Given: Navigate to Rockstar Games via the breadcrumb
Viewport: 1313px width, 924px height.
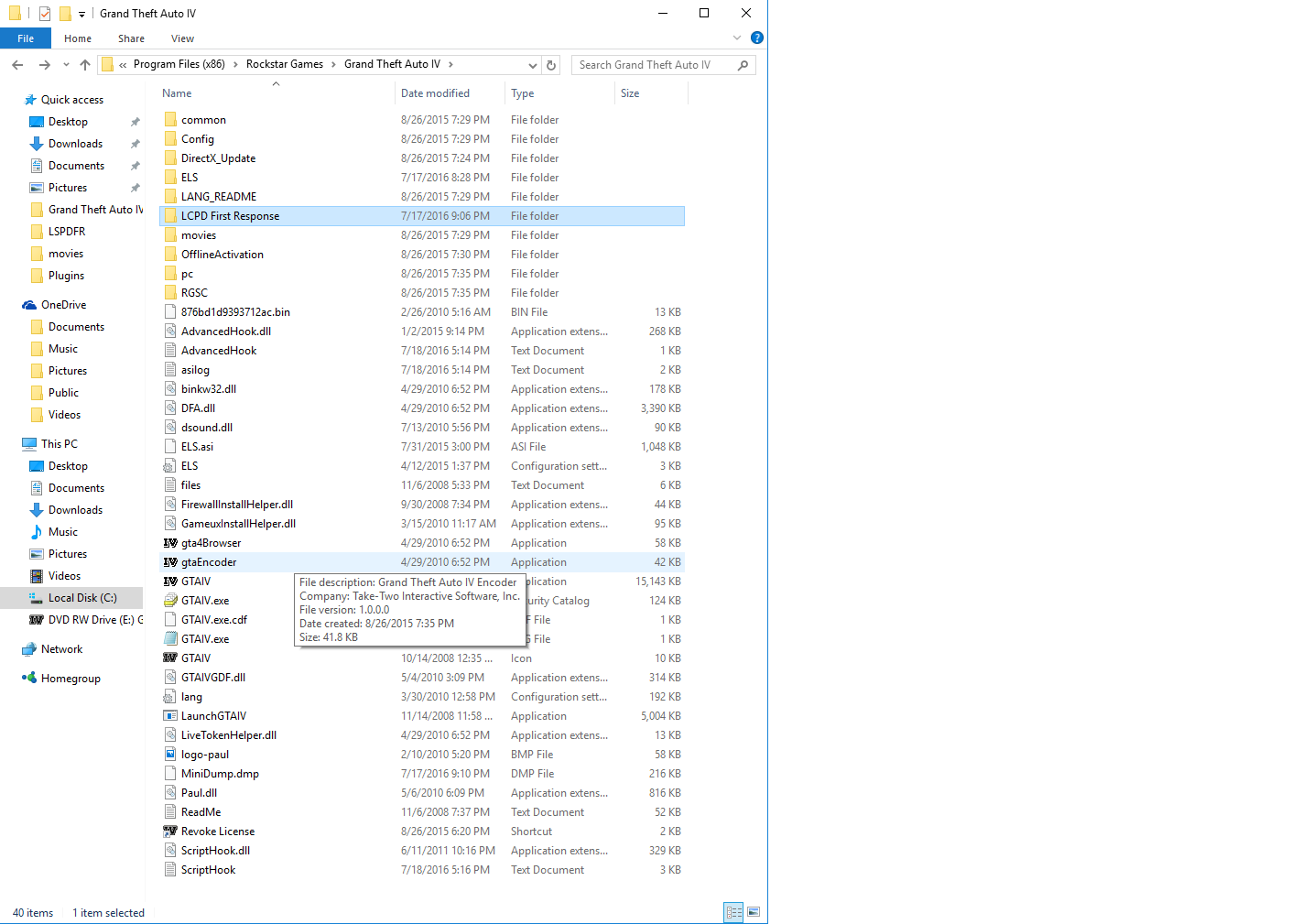Looking at the screenshot, I should 285,64.
